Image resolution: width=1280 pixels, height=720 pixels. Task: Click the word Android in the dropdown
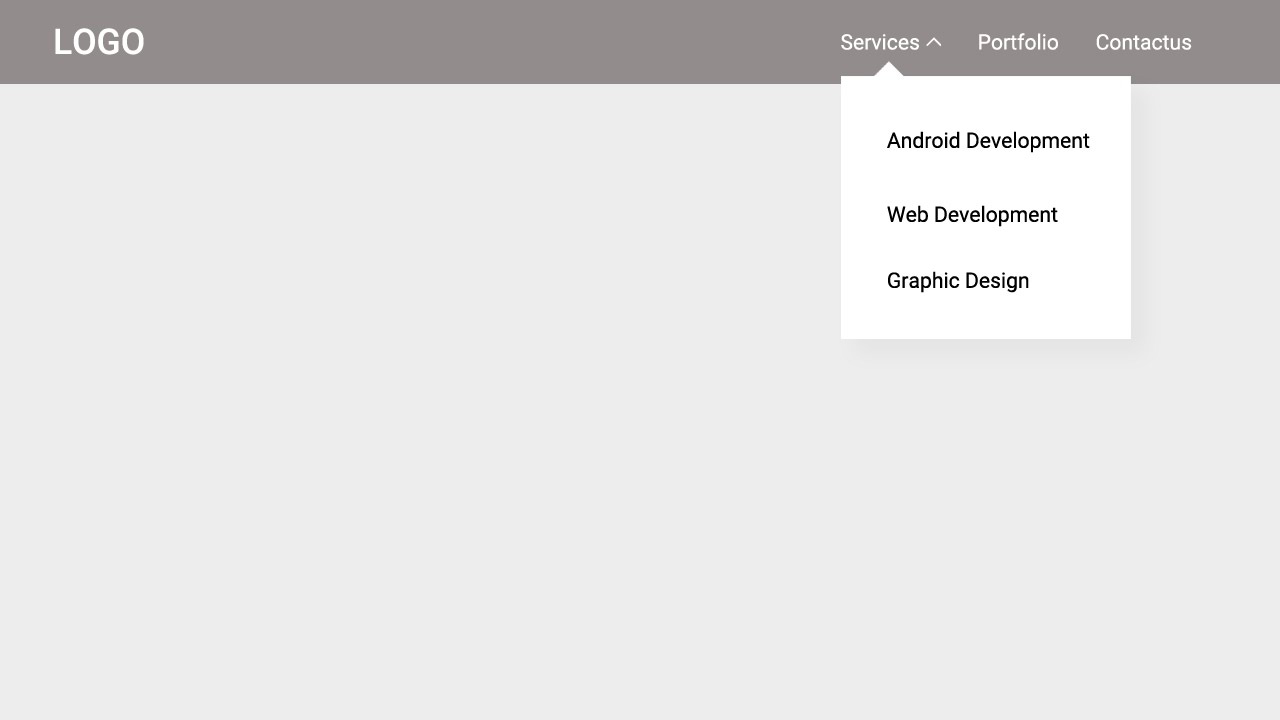tap(923, 141)
